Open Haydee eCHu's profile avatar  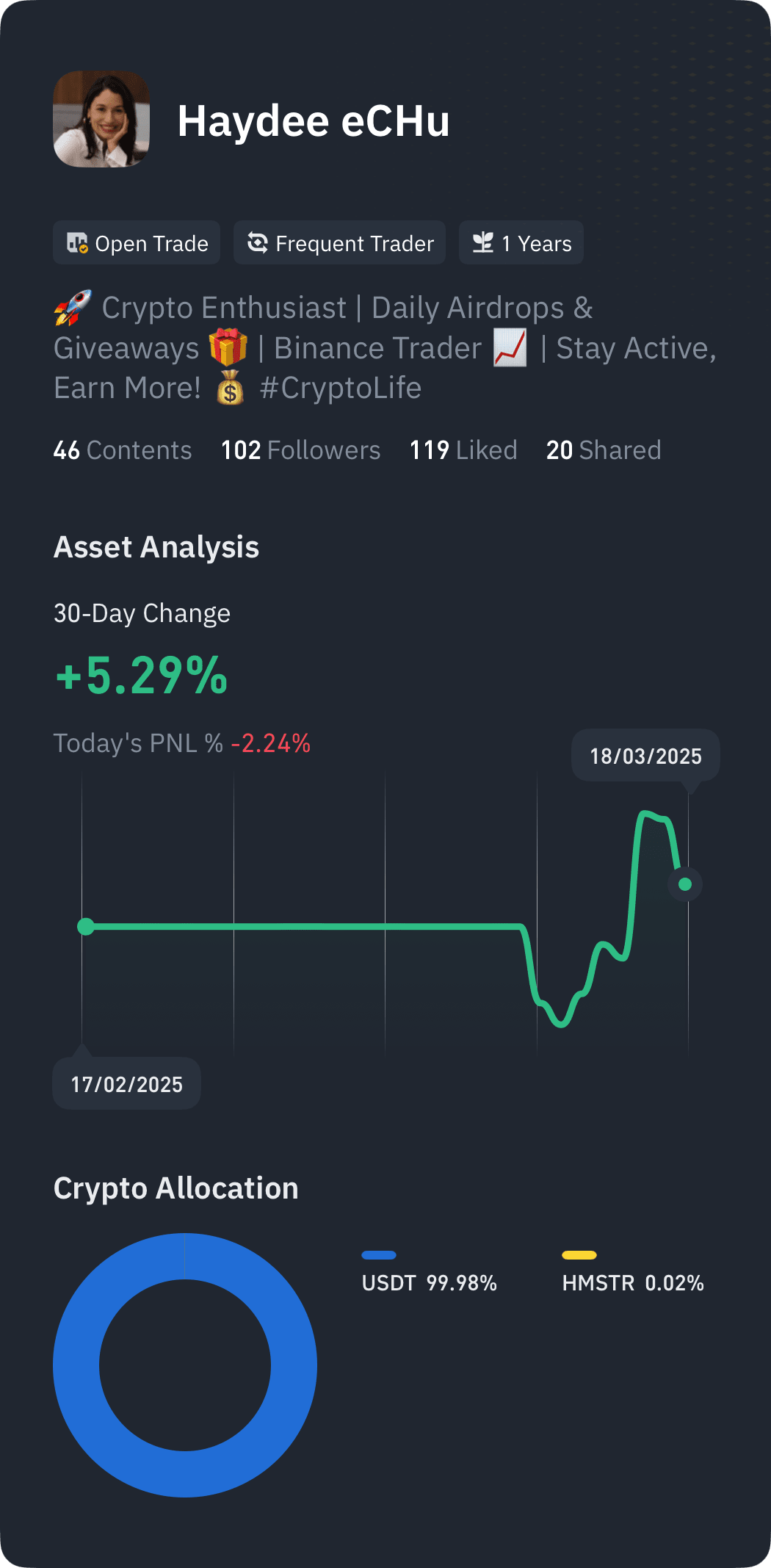click(x=101, y=119)
